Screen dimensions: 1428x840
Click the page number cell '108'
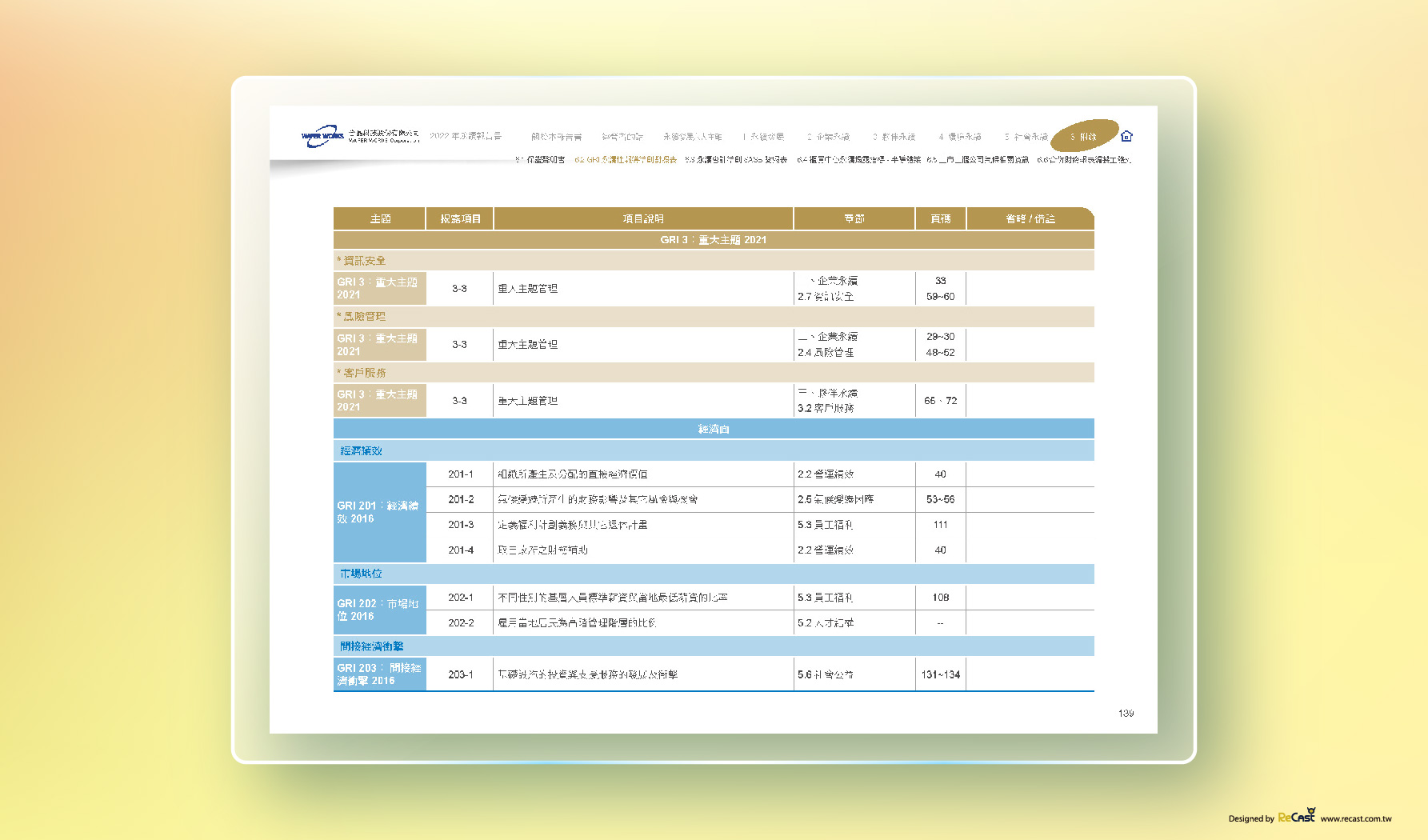[x=941, y=598]
